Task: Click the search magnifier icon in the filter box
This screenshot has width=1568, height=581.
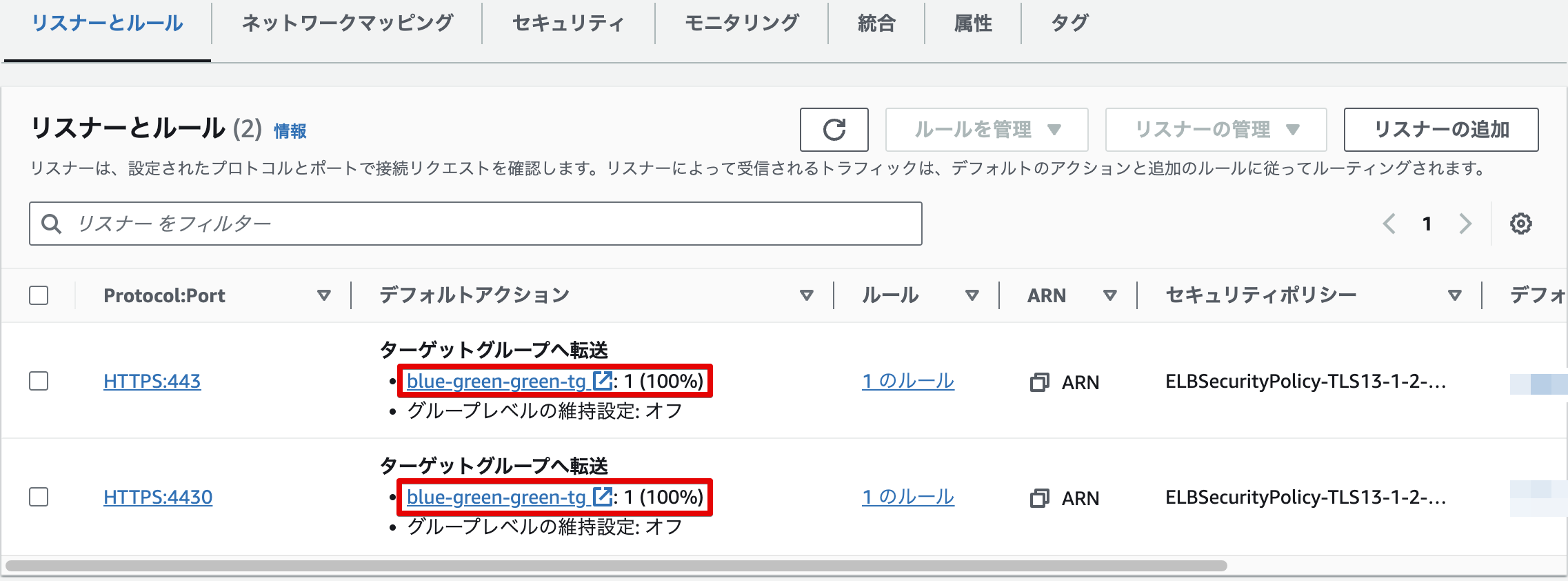Action: click(52, 224)
